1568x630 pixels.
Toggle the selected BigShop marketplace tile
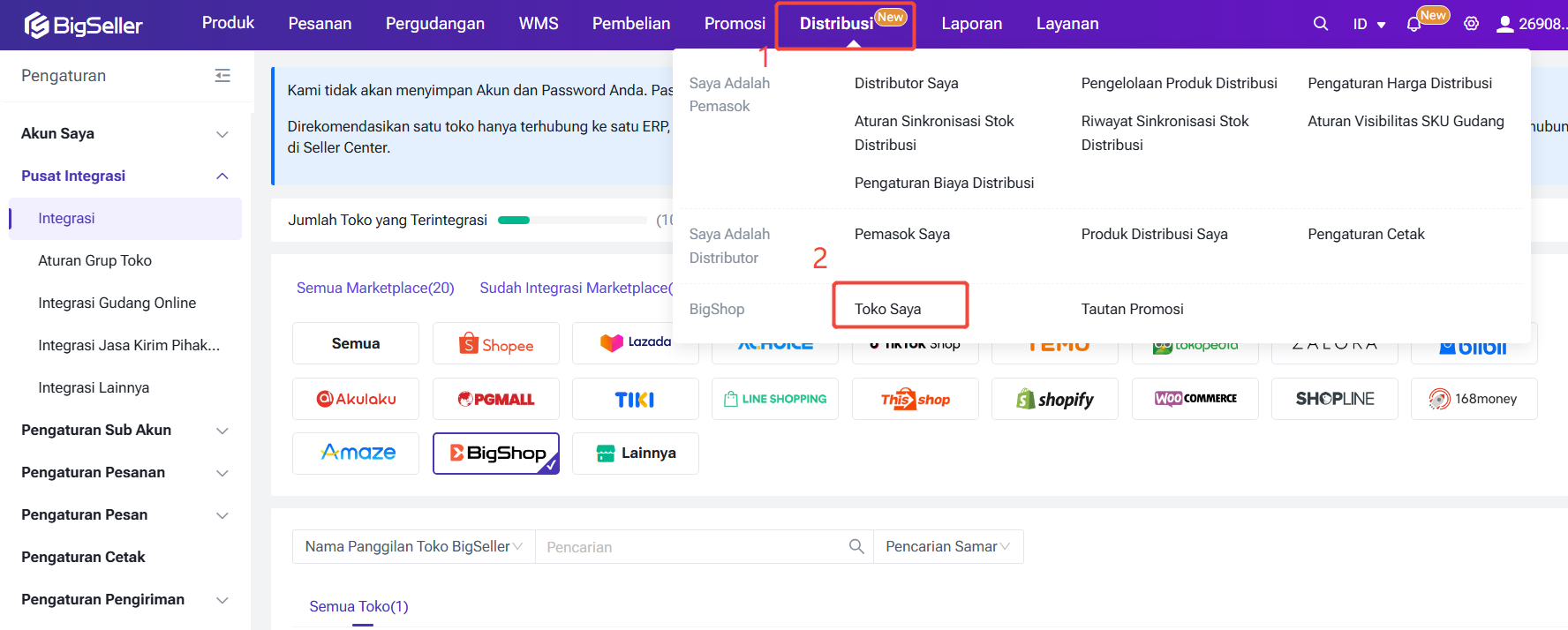496,454
